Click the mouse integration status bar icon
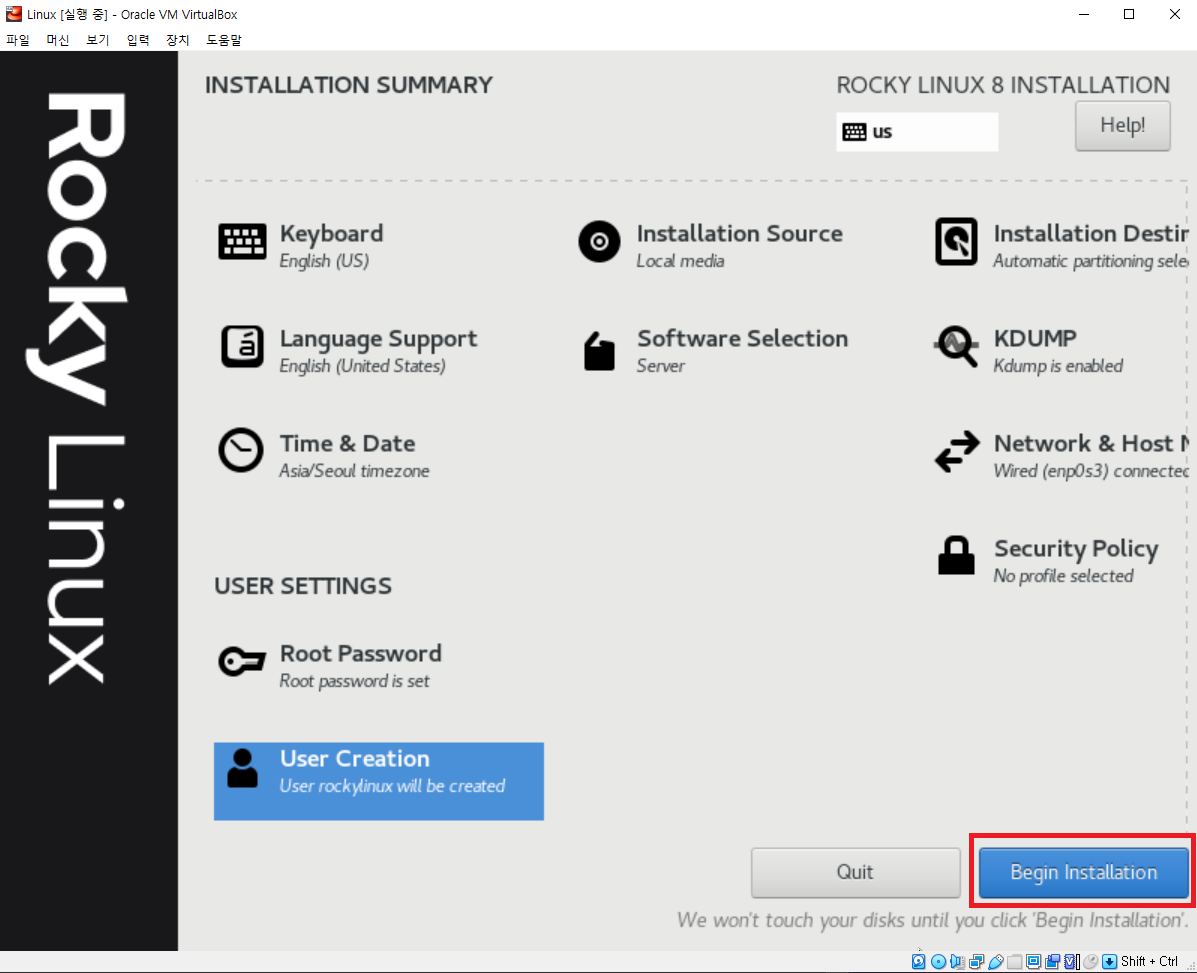This screenshot has width=1197, height=973. [x=1091, y=961]
